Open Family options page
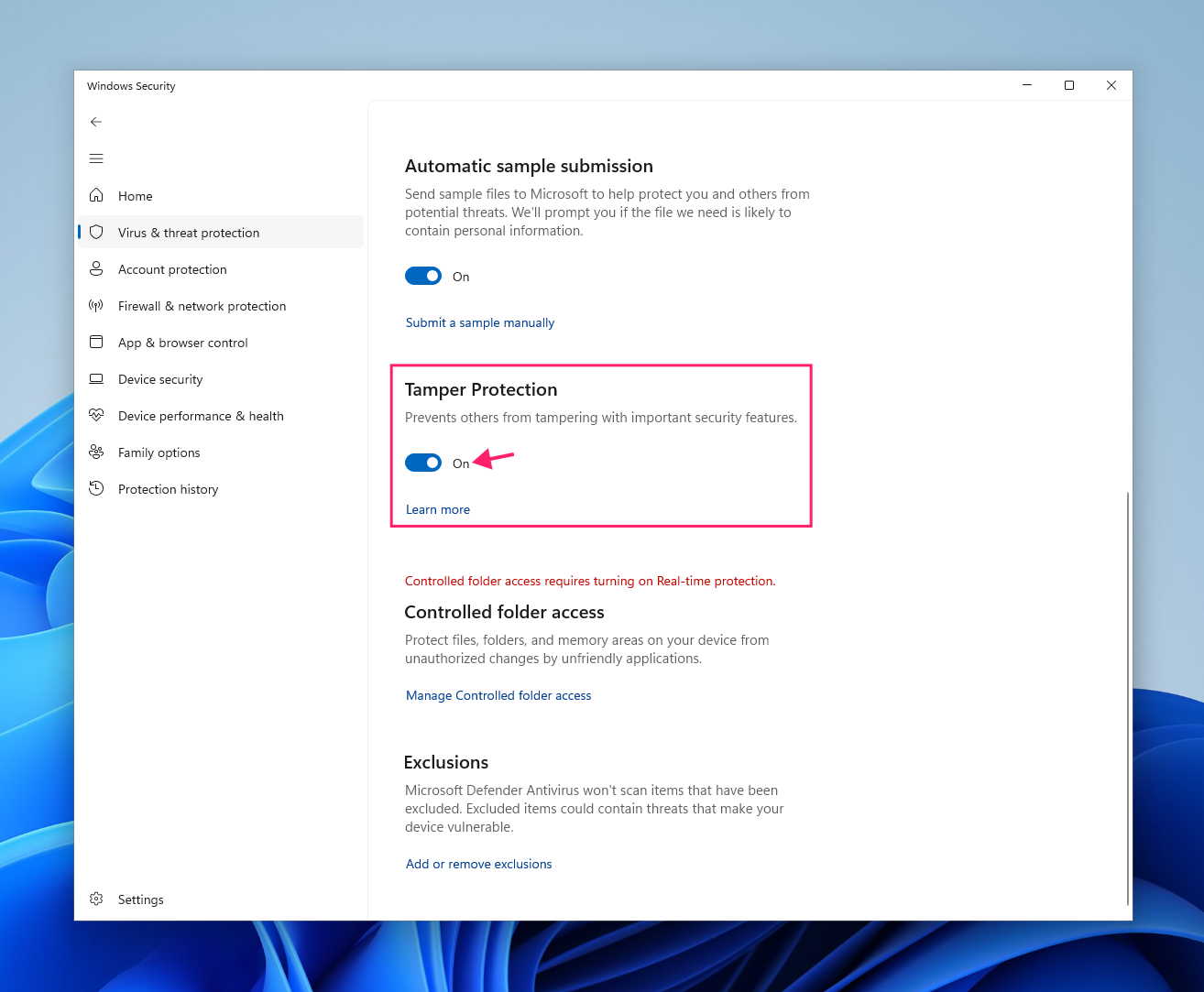Image resolution: width=1204 pixels, height=992 pixels. click(x=221, y=452)
